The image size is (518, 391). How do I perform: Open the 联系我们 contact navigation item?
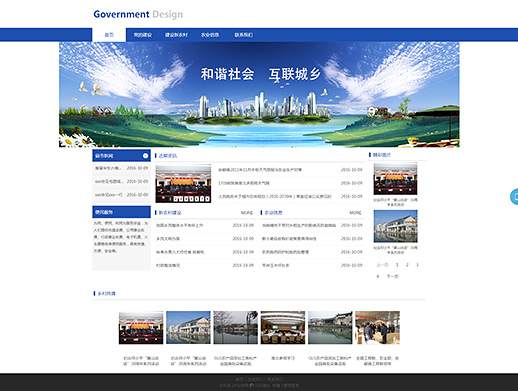(244, 35)
